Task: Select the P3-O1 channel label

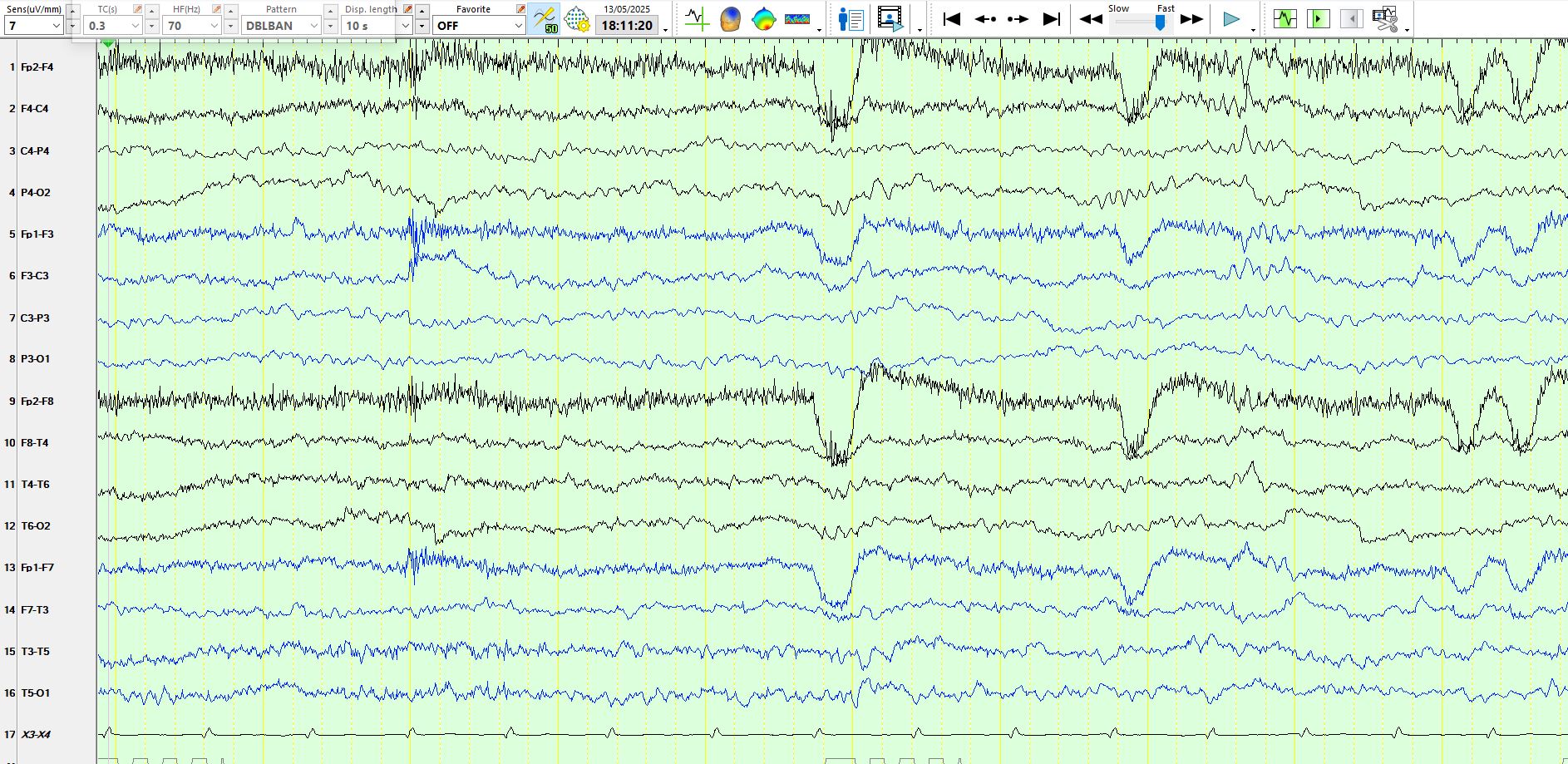Action: coord(35,359)
